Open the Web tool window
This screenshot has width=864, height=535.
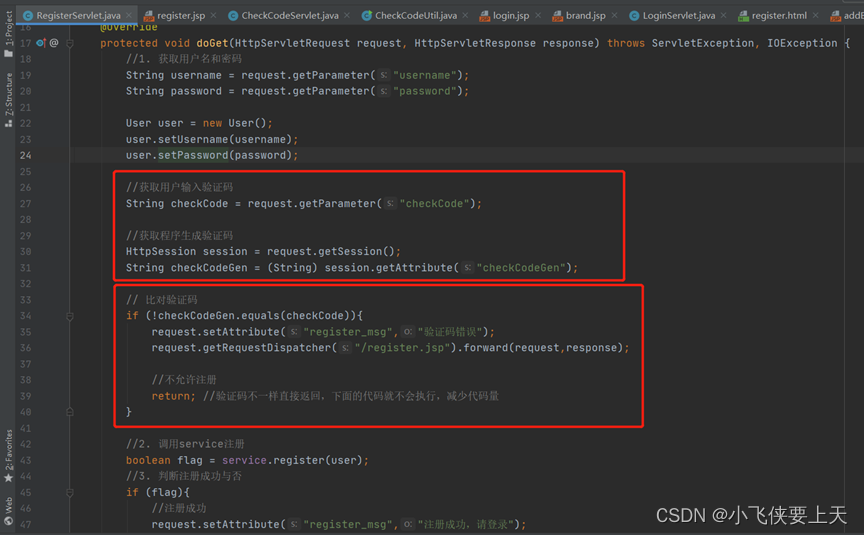click(8, 511)
